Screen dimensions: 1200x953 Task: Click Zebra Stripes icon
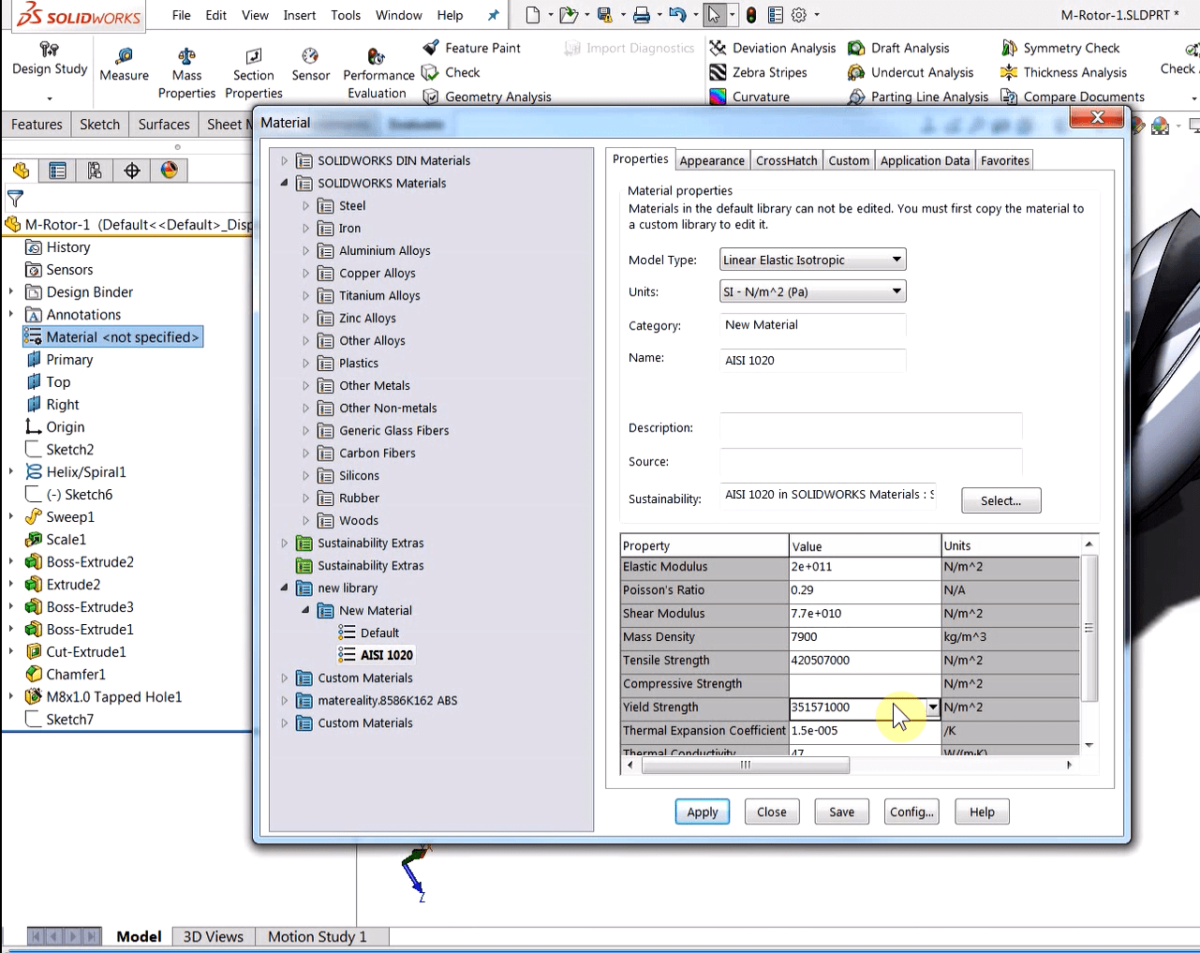[x=717, y=73]
